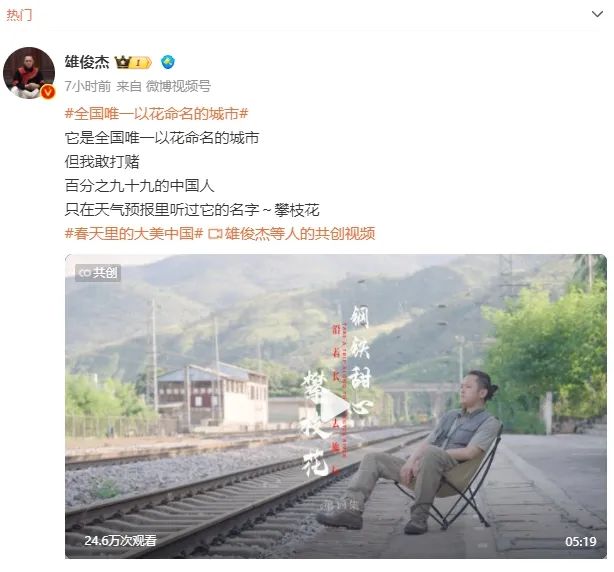Click the 05:19 video duration label
Viewport: 614px width, 572px height.
581,541
